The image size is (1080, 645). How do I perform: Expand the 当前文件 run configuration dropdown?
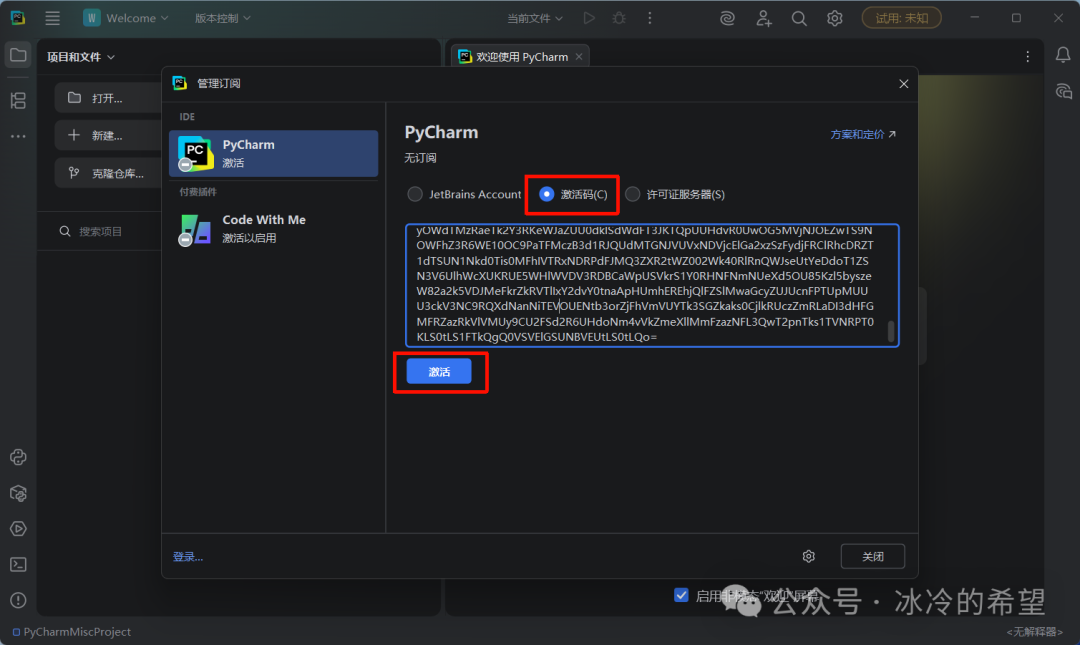click(535, 18)
